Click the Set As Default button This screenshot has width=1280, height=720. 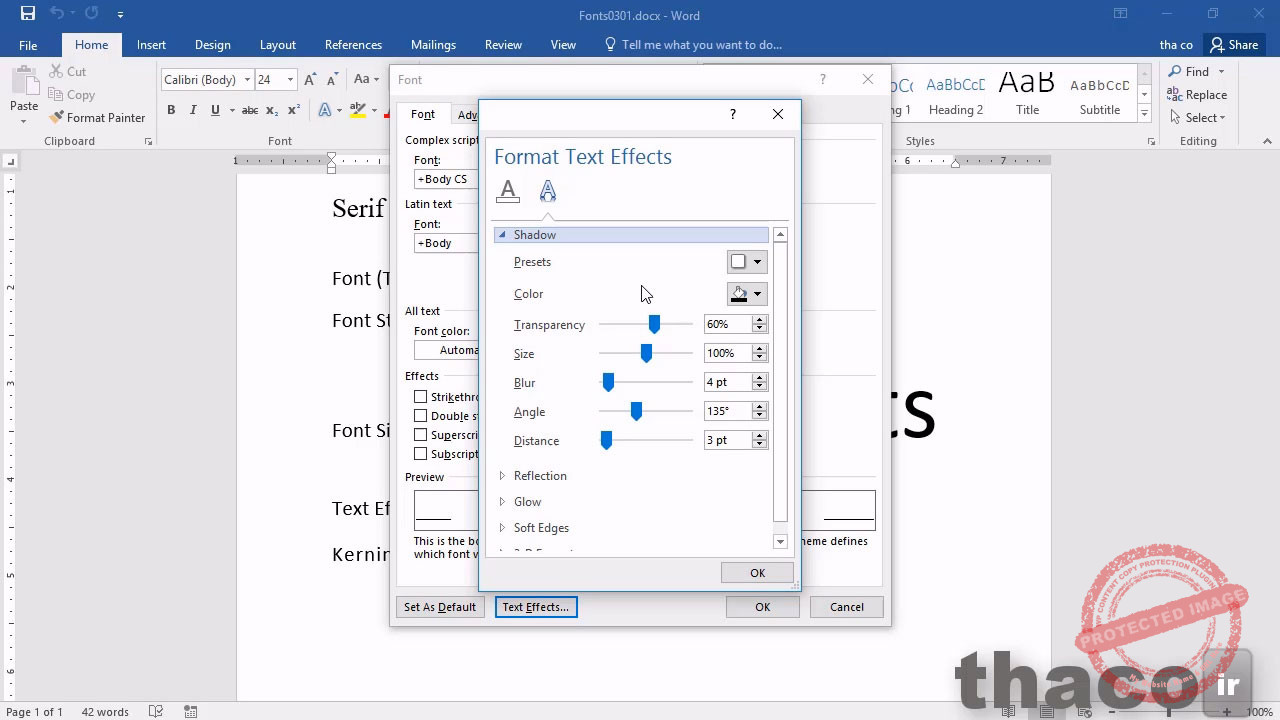pos(440,607)
